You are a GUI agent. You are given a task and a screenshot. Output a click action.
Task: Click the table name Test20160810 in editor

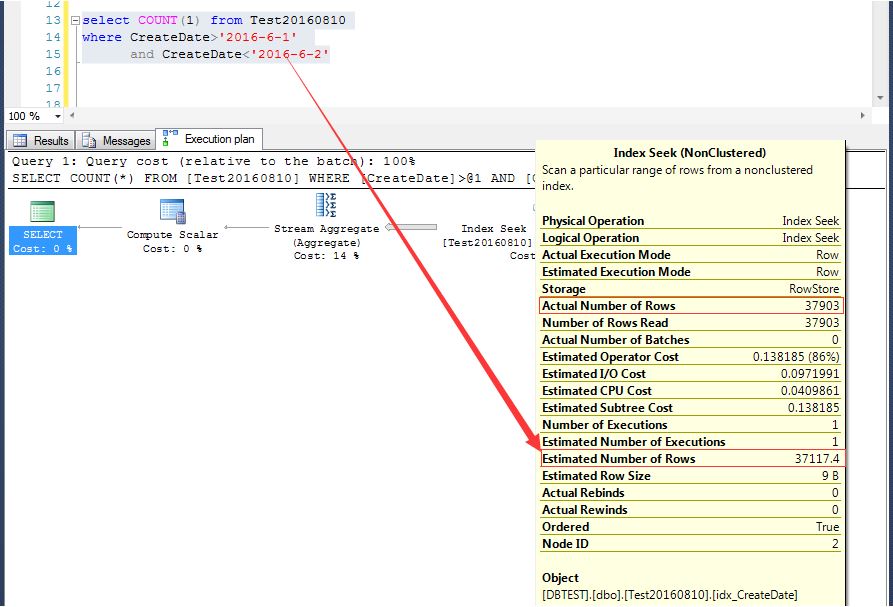[x=298, y=20]
